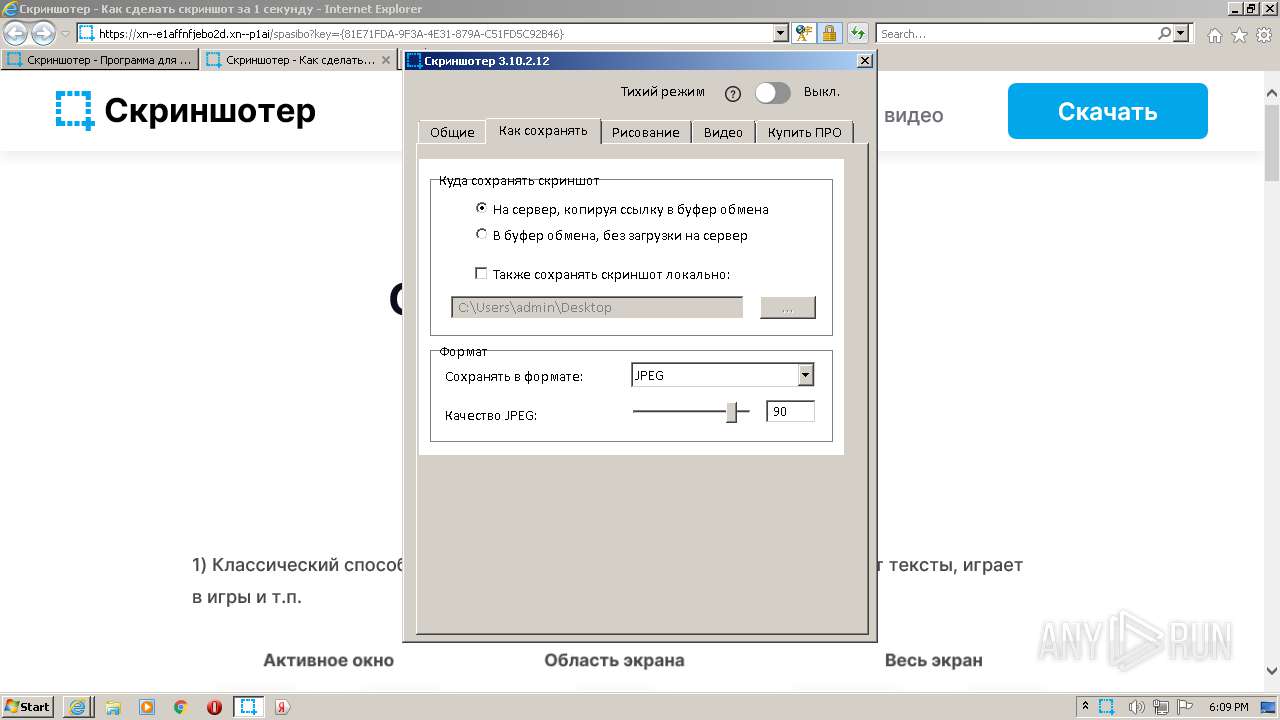
Task: Click the 'видео' link in site header
Action: click(914, 115)
